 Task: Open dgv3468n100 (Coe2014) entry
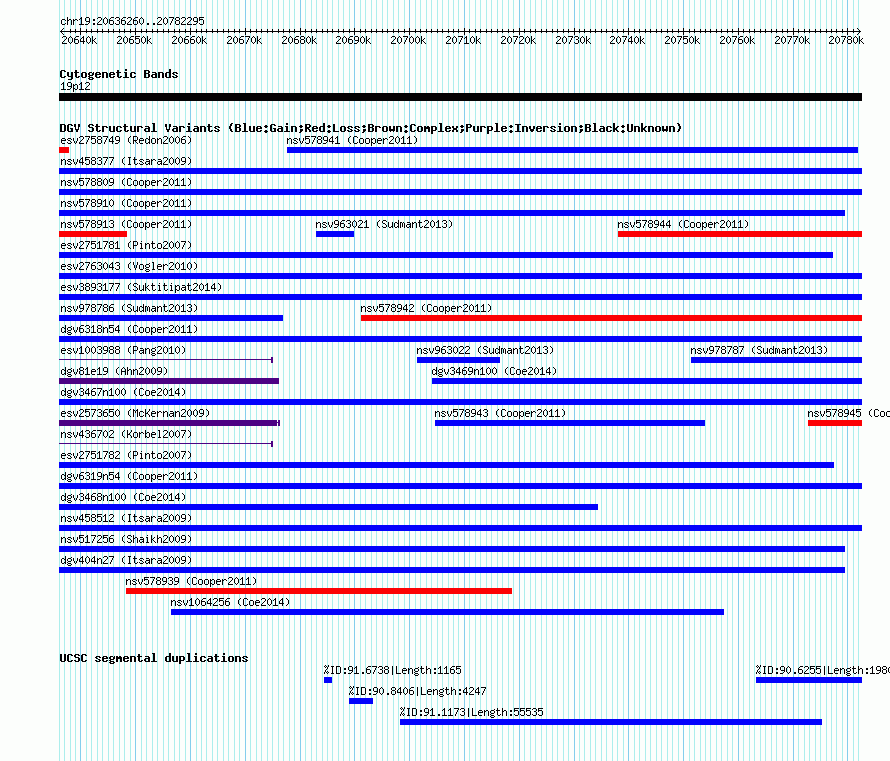pyautogui.click(x=329, y=507)
